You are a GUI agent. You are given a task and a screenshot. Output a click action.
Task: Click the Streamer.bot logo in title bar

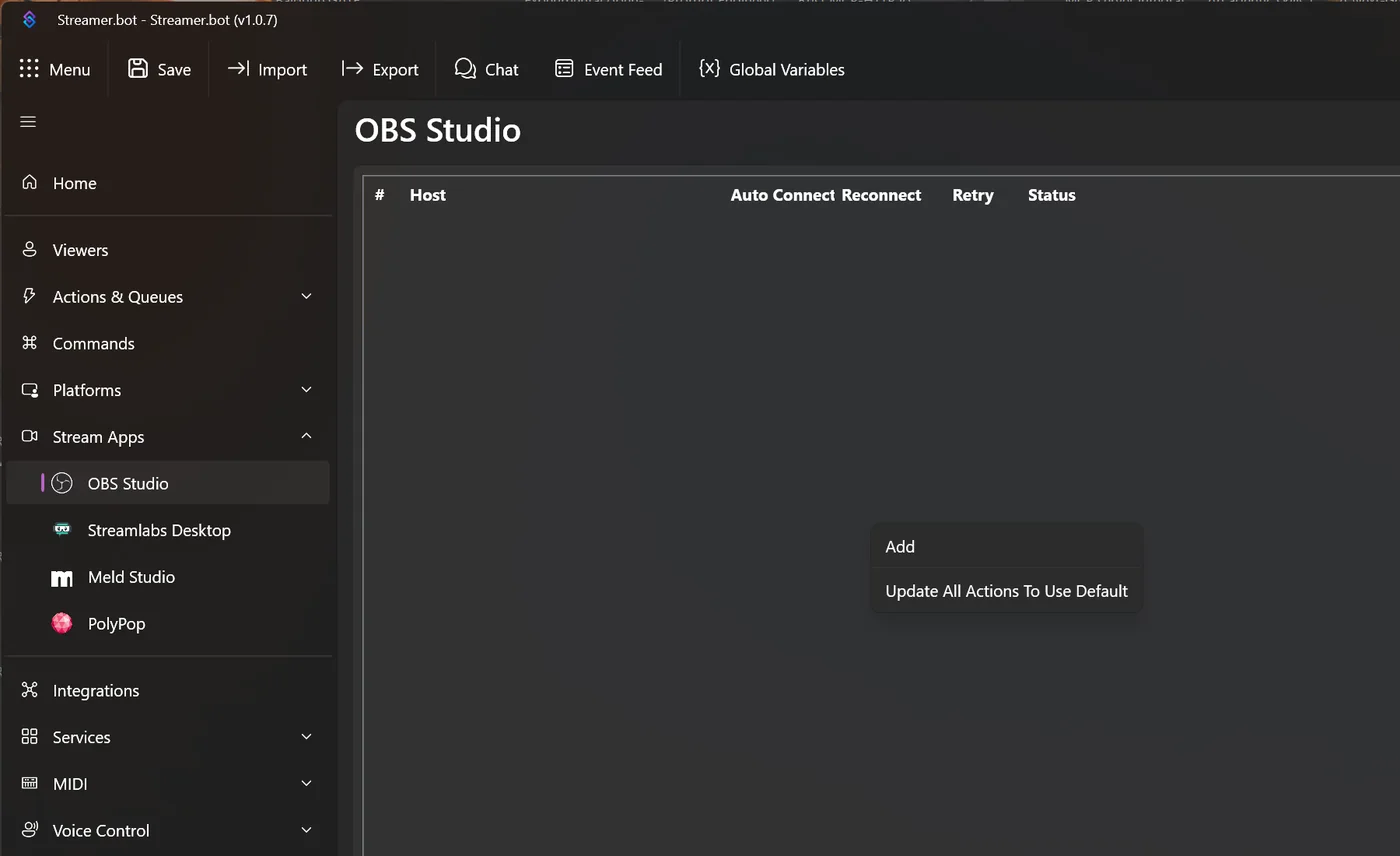(29, 20)
